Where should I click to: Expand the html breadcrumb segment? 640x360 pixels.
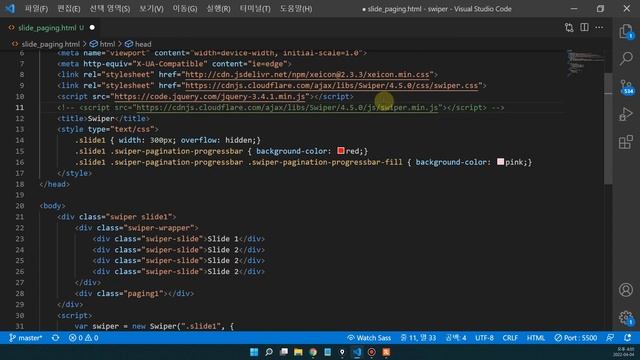(x=107, y=44)
